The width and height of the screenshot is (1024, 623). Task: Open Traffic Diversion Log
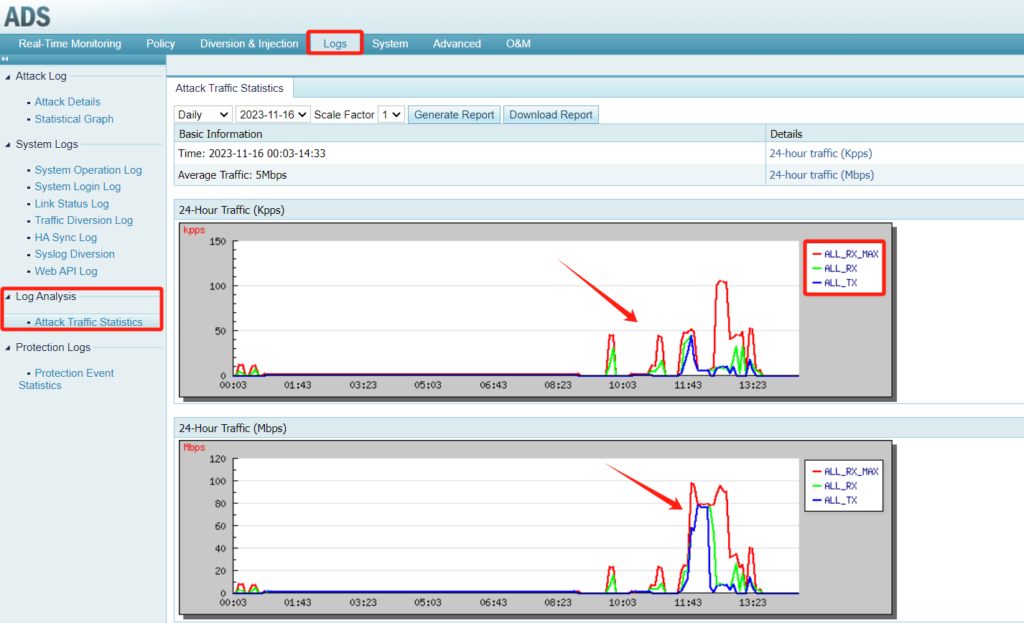(x=84, y=220)
